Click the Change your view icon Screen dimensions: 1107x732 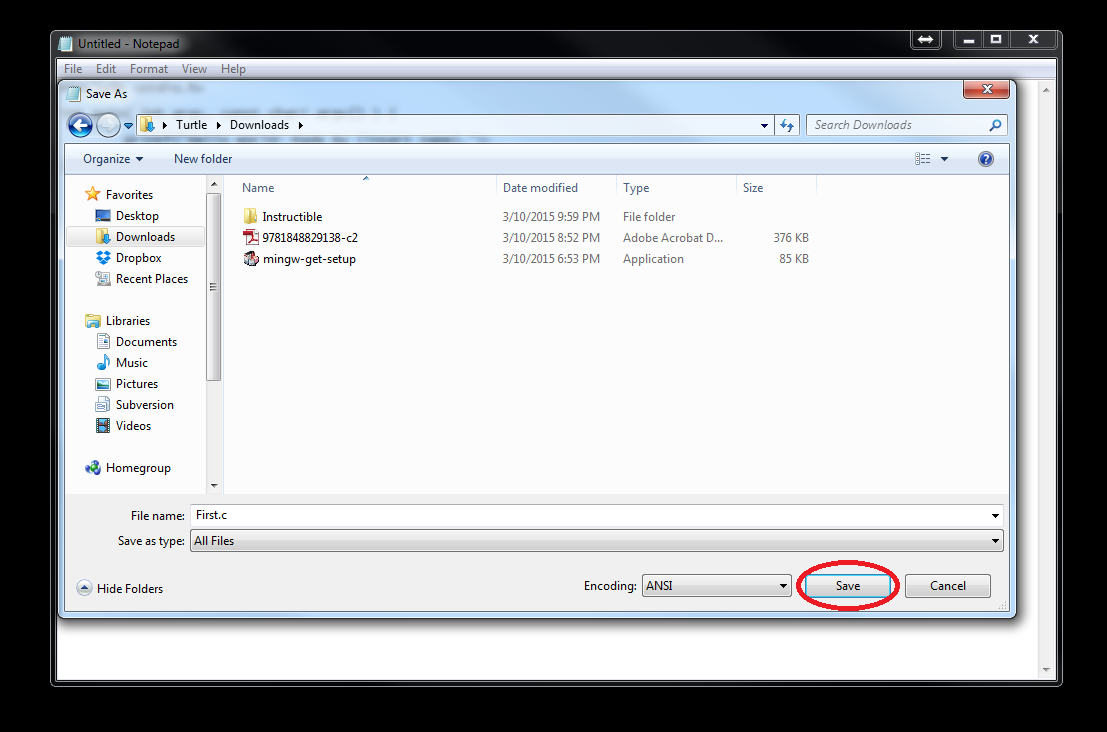tap(923, 159)
